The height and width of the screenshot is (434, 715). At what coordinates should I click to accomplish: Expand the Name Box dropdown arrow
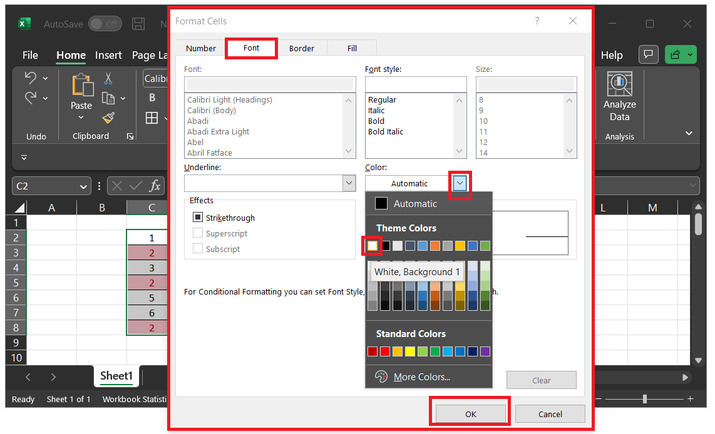coord(83,186)
